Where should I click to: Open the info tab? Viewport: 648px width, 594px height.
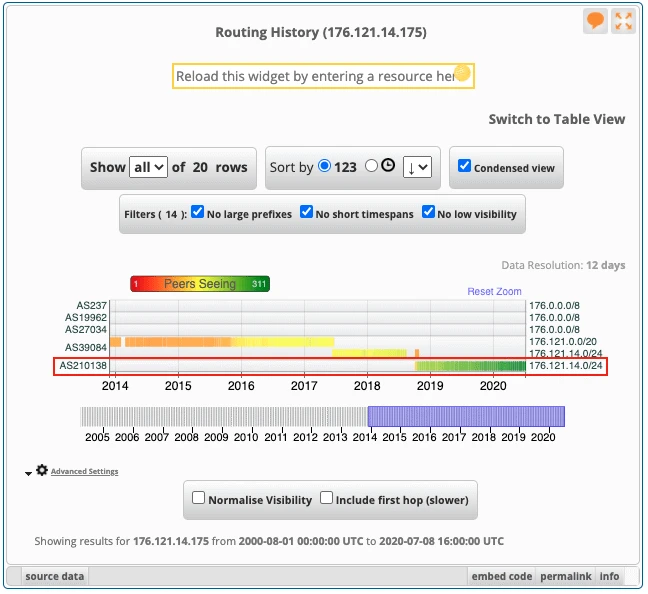click(609, 576)
